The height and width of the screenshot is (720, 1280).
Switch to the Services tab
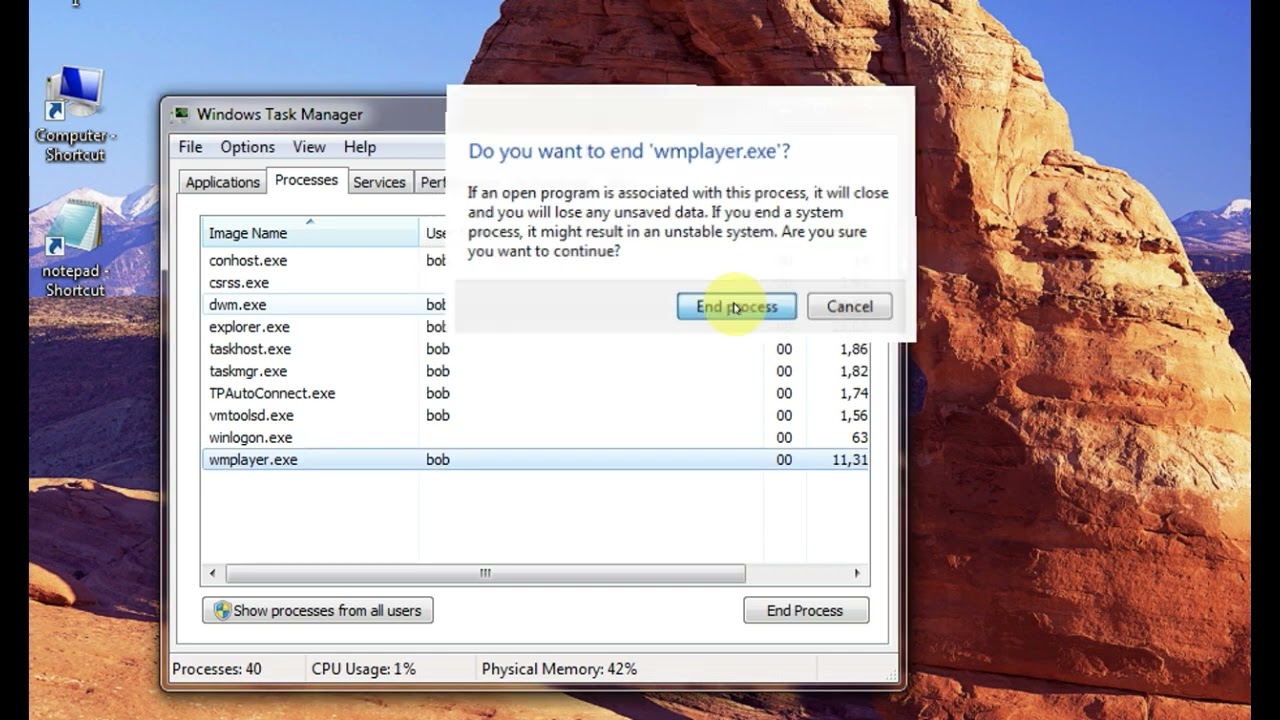click(379, 182)
